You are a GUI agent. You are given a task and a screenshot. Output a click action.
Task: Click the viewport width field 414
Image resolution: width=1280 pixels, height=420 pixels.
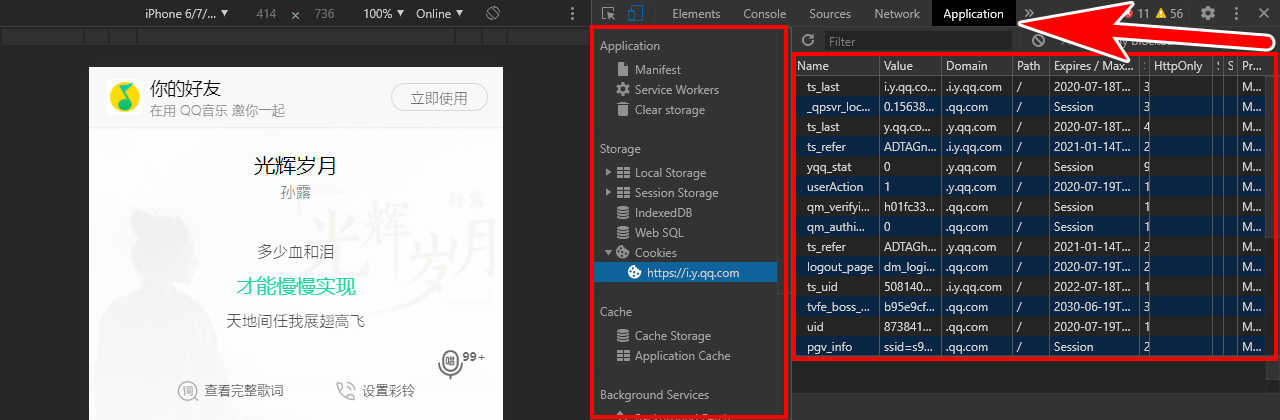266,14
